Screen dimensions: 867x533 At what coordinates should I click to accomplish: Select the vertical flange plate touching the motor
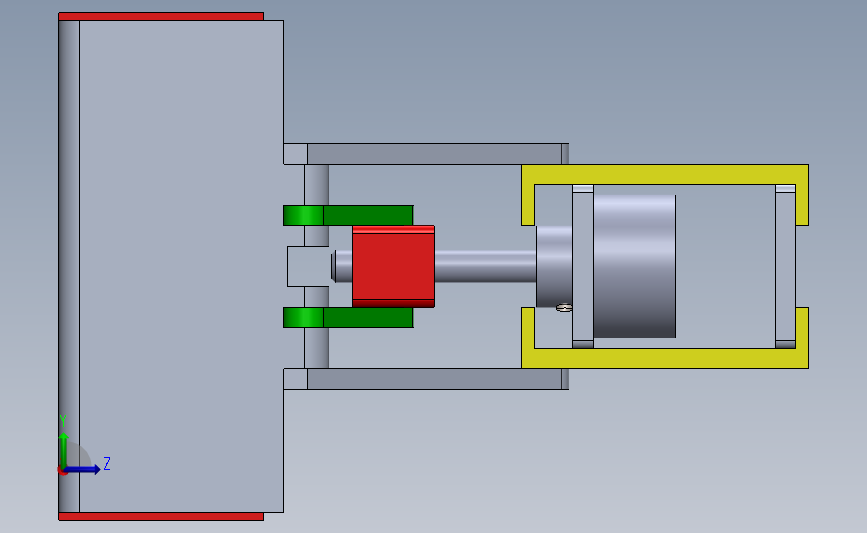[583, 266]
